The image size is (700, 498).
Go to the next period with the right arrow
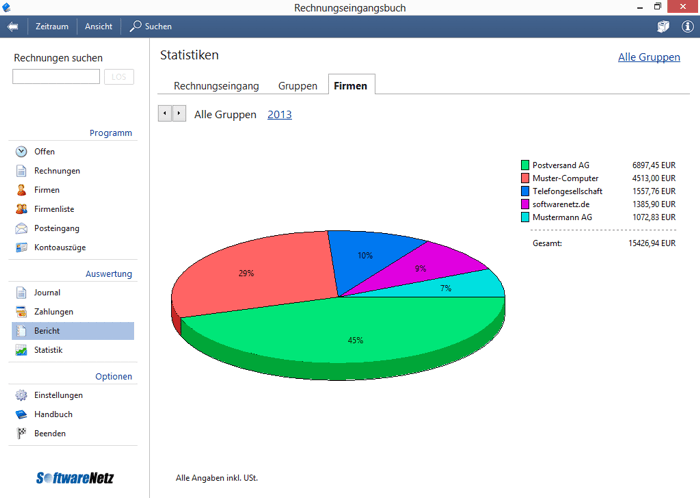pos(179,113)
